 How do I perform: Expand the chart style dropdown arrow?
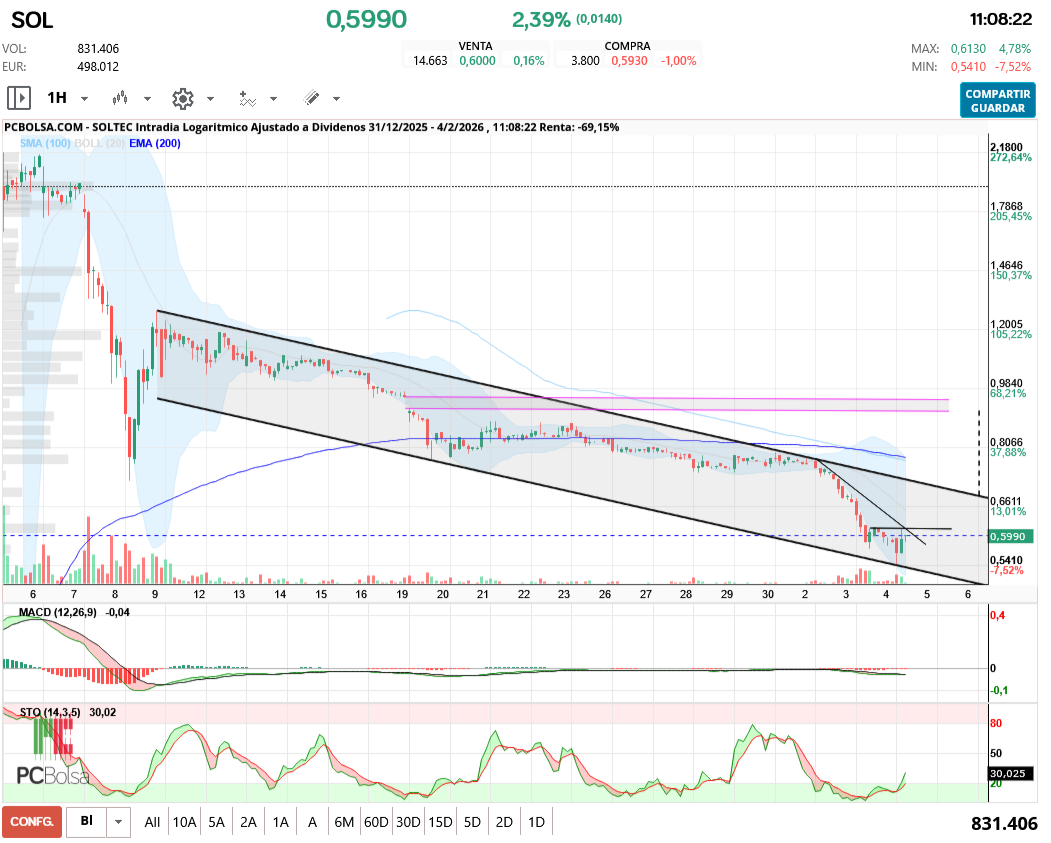(x=146, y=98)
